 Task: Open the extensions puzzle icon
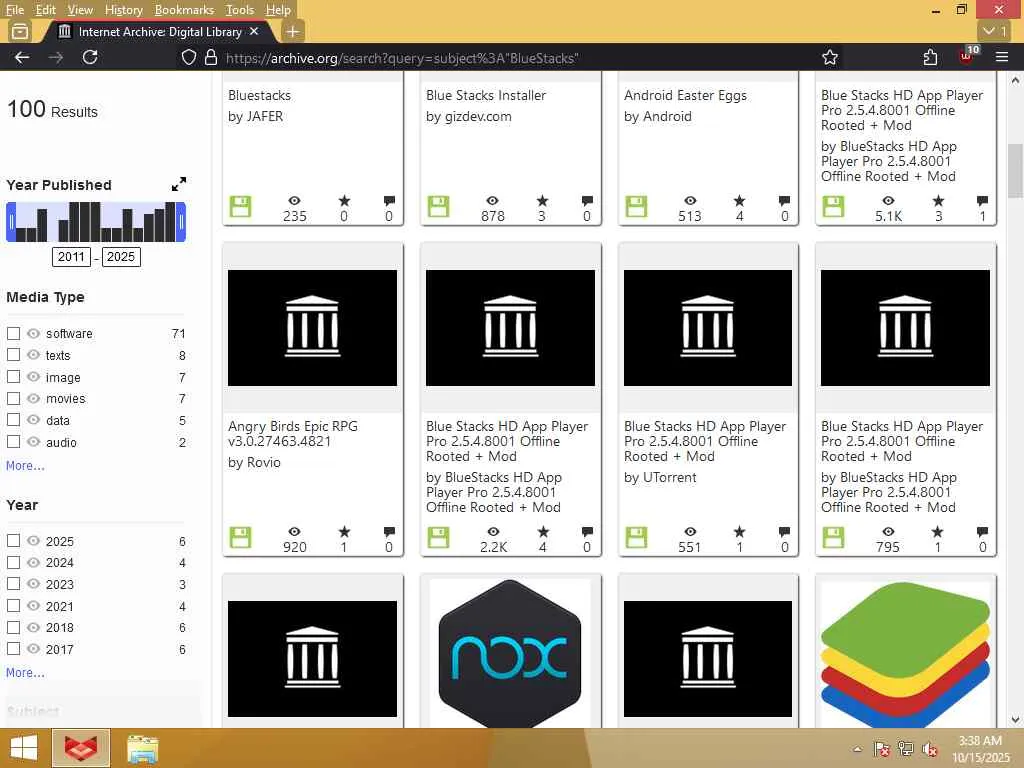931,57
